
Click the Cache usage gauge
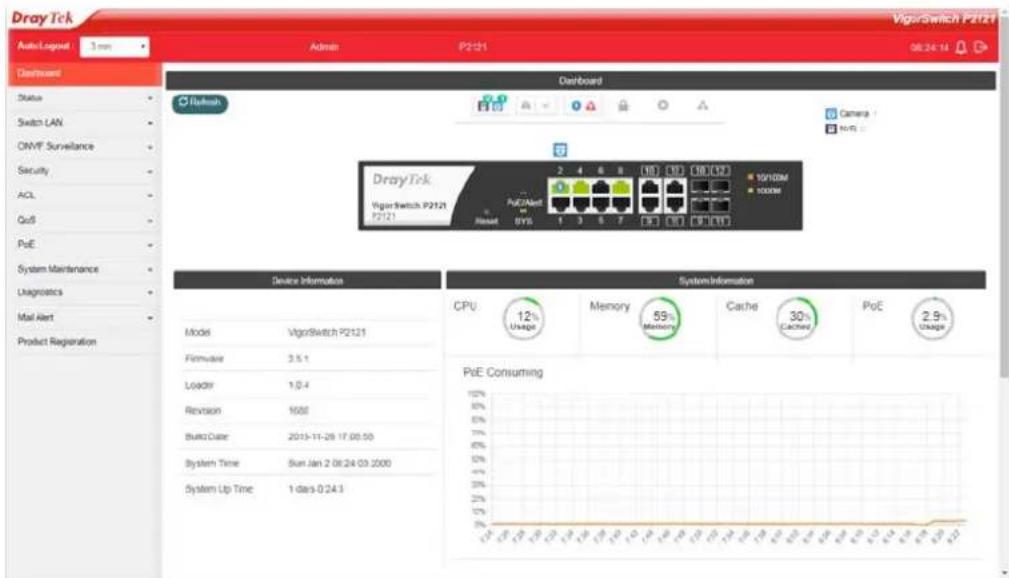click(x=797, y=318)
